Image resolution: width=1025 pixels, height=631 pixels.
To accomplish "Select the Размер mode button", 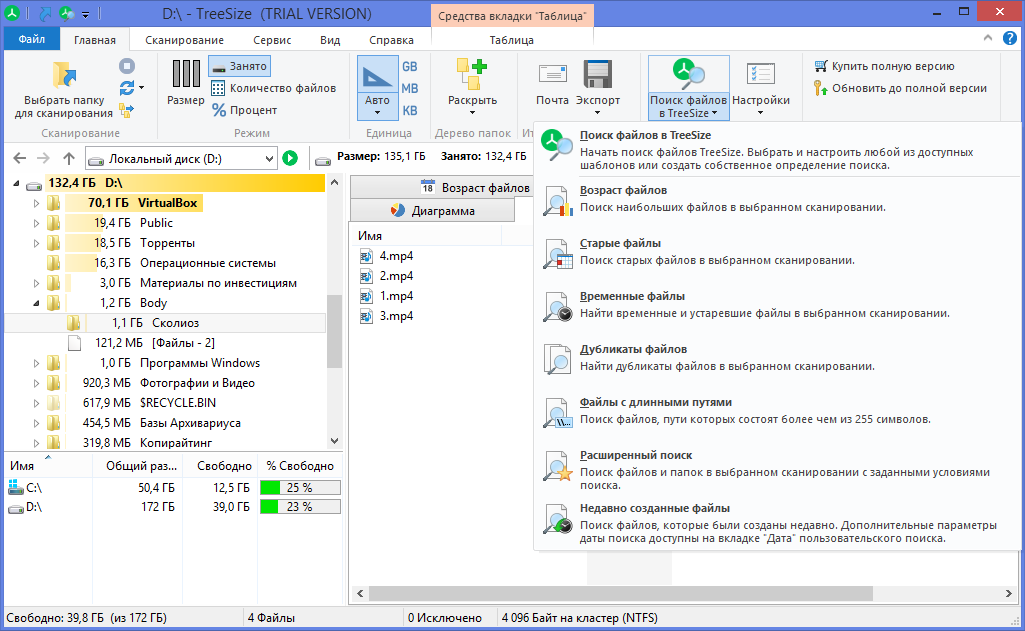I will (x=186, y=82).
